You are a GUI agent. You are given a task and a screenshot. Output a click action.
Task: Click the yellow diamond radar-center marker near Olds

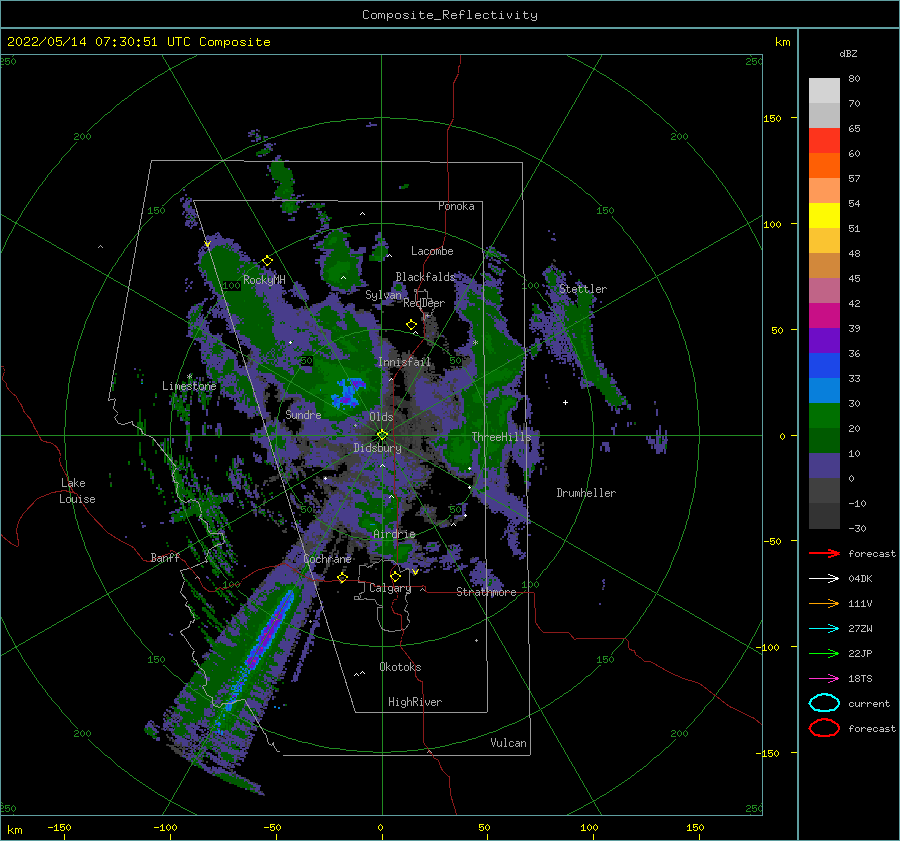point(382,435)
